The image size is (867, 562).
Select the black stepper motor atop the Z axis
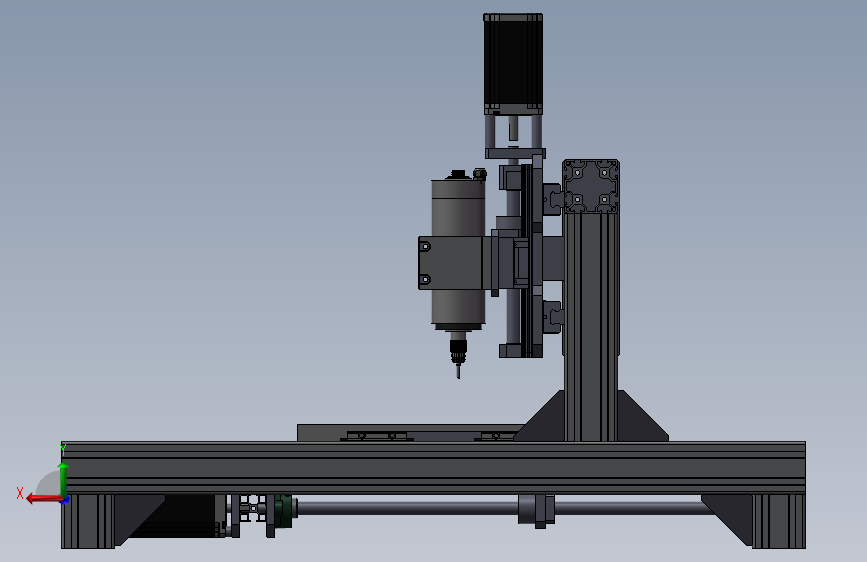(513, 64)
